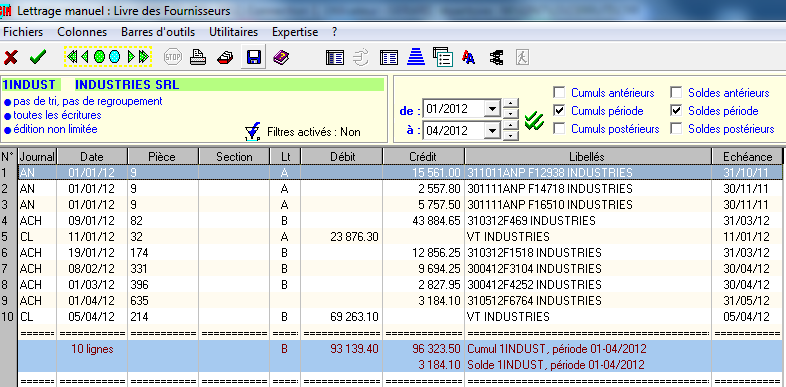Click the Echéance column header
This screenshot has height=387, width=786.
click(747, 156)
